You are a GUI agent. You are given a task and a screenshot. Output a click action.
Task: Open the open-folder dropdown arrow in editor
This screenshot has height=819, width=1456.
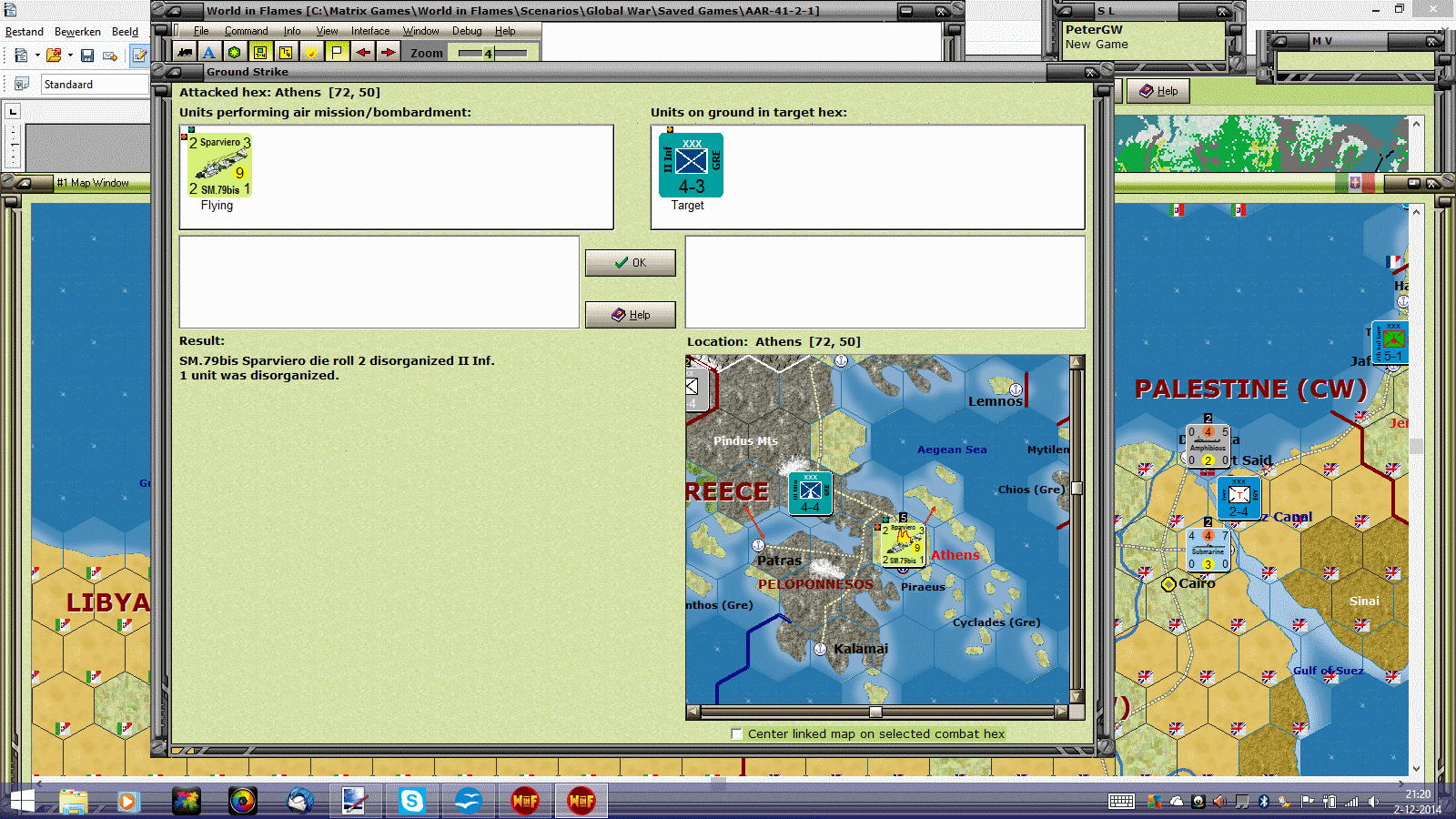click(70, 56)
